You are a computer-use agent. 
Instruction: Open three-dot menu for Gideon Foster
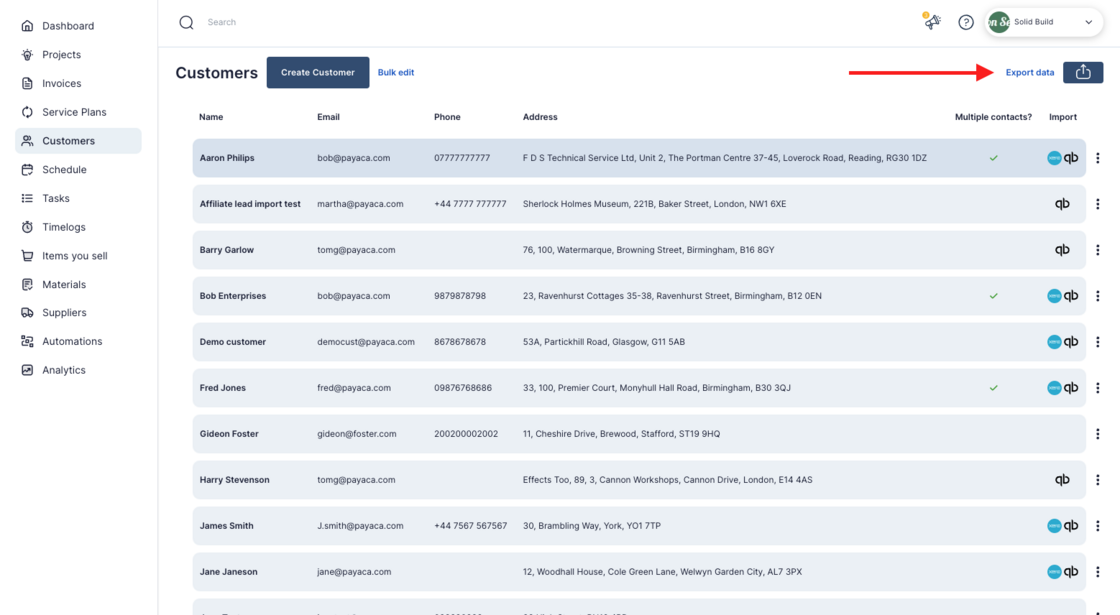point(1098,434)
